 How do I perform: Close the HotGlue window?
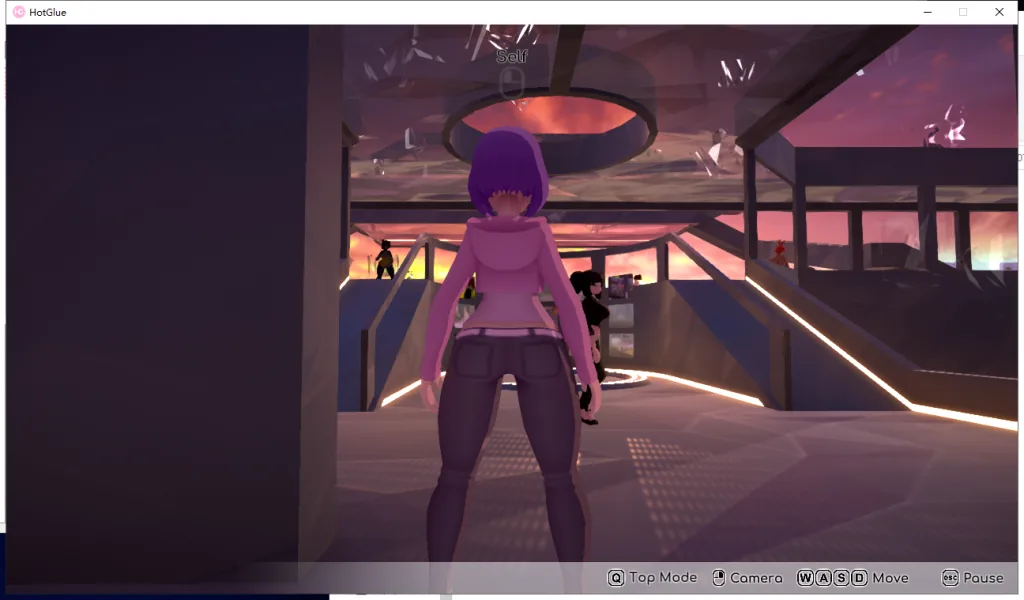point(999,12)
